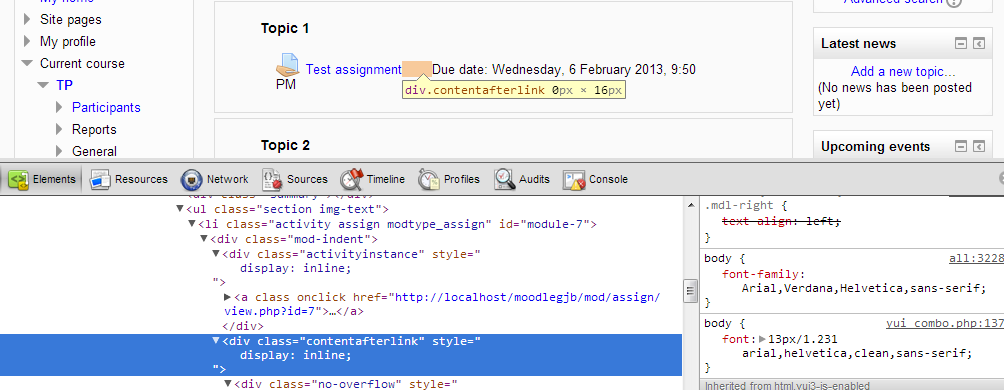Click the Elements panel scrollbar thumb
The width and height of the screenshot is (1004, 390).
click(690, 291)
